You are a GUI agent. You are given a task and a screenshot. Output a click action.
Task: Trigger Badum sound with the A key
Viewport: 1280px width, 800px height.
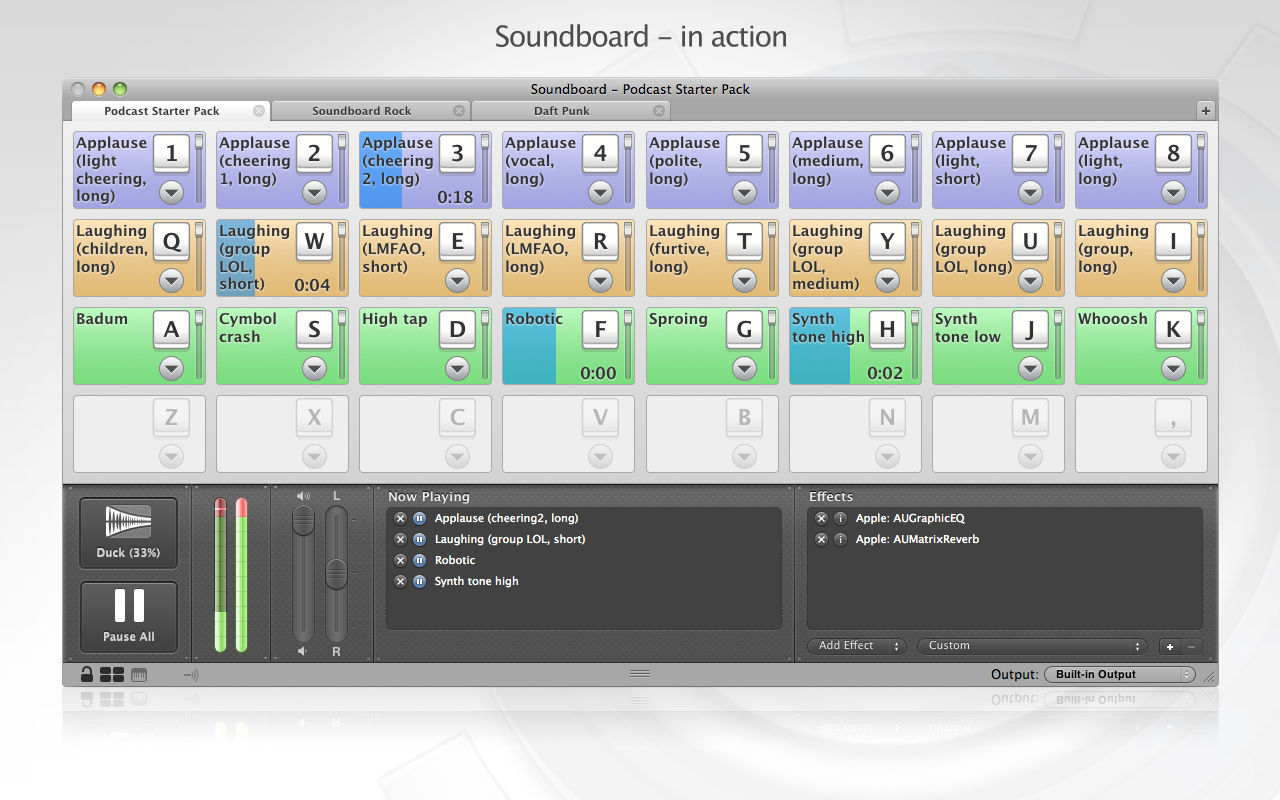pyautogui.click(x=171, y=329)
